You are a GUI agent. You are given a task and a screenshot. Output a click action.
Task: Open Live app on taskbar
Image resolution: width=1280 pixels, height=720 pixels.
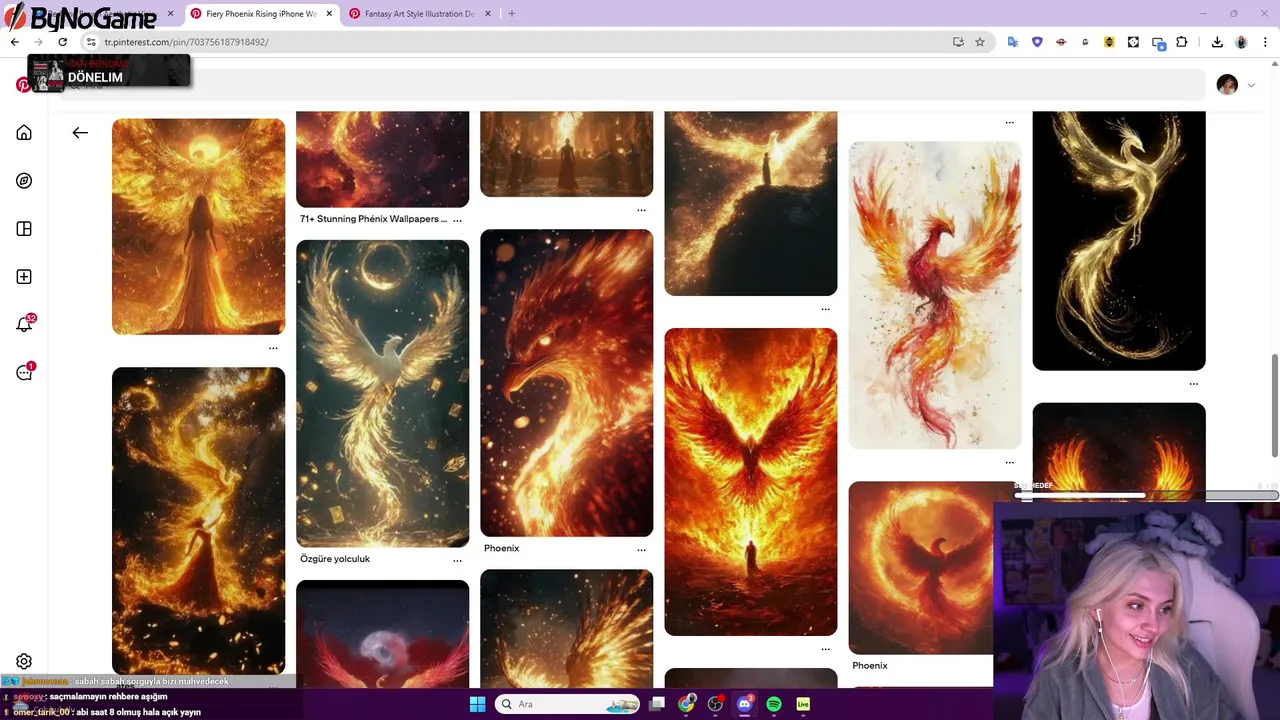(x=803, y=704)
